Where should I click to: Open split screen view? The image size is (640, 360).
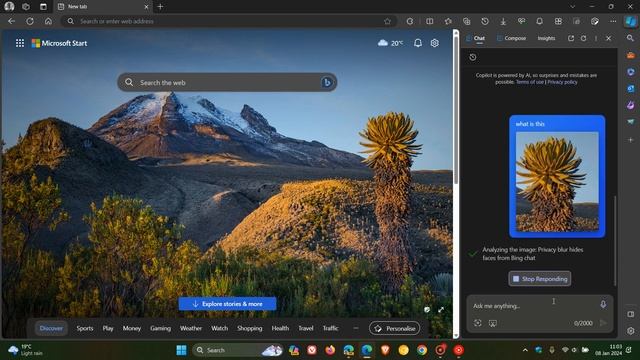[429, 21]
